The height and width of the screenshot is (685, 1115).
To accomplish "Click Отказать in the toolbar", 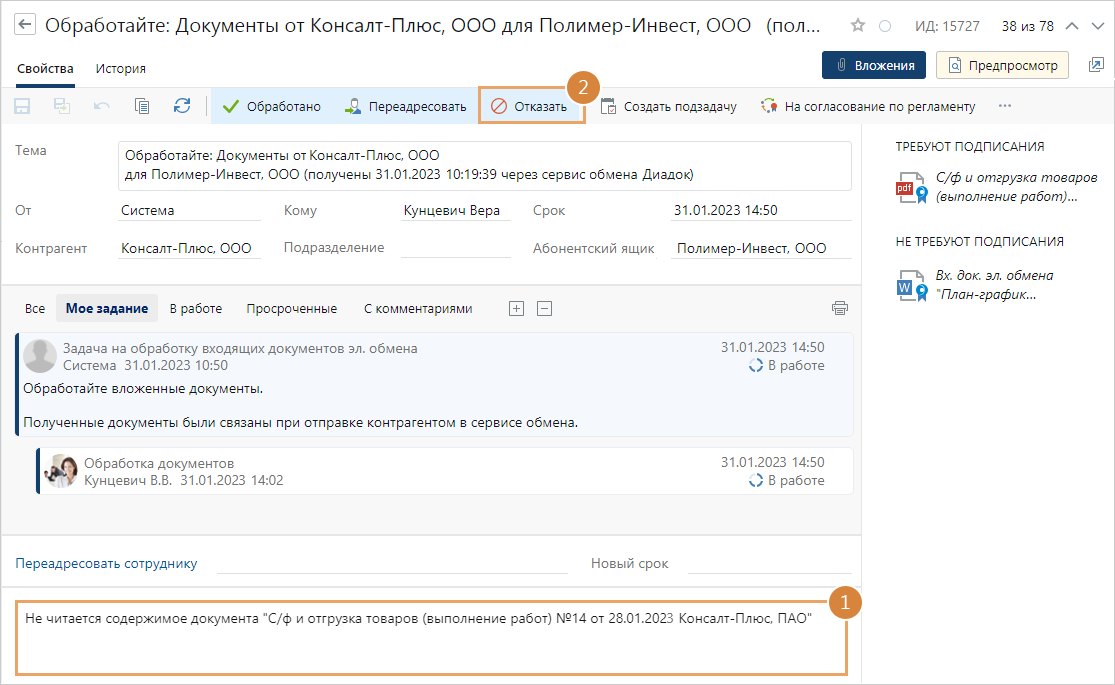I will 530,106.
